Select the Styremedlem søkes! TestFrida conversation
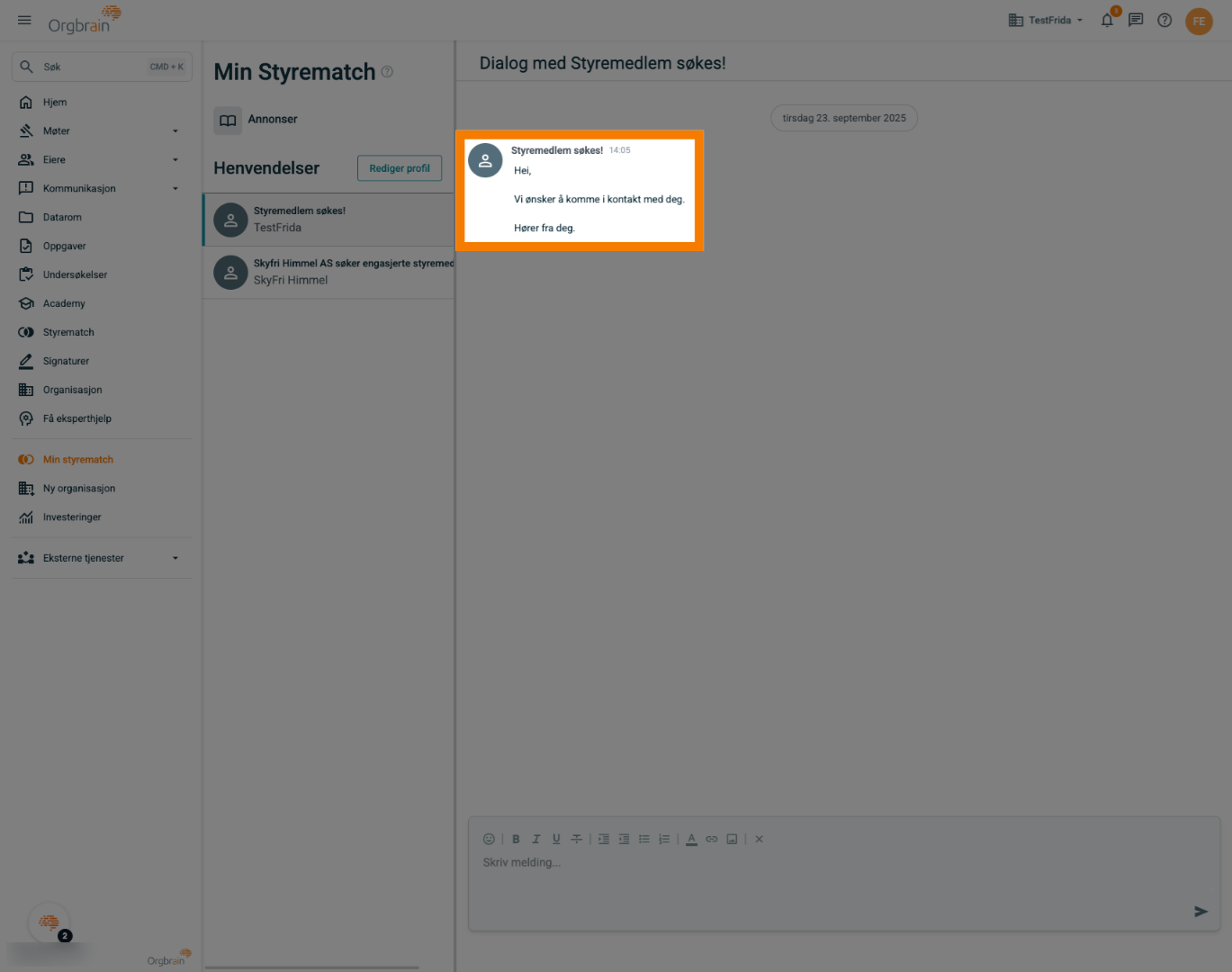Screen dimensions: 1232x972 (x=328, y=220)
